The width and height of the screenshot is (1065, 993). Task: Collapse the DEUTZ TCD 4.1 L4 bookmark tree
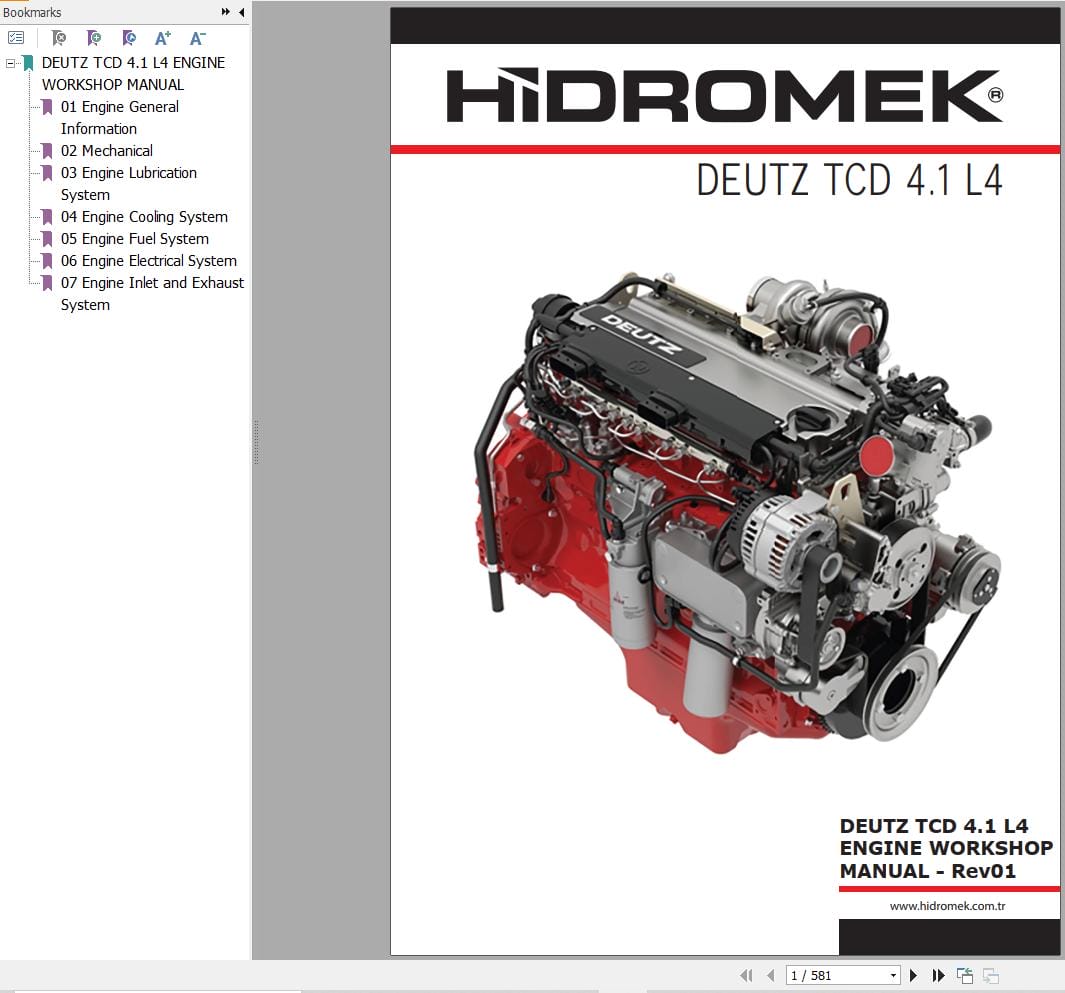[x=10, y=62]
